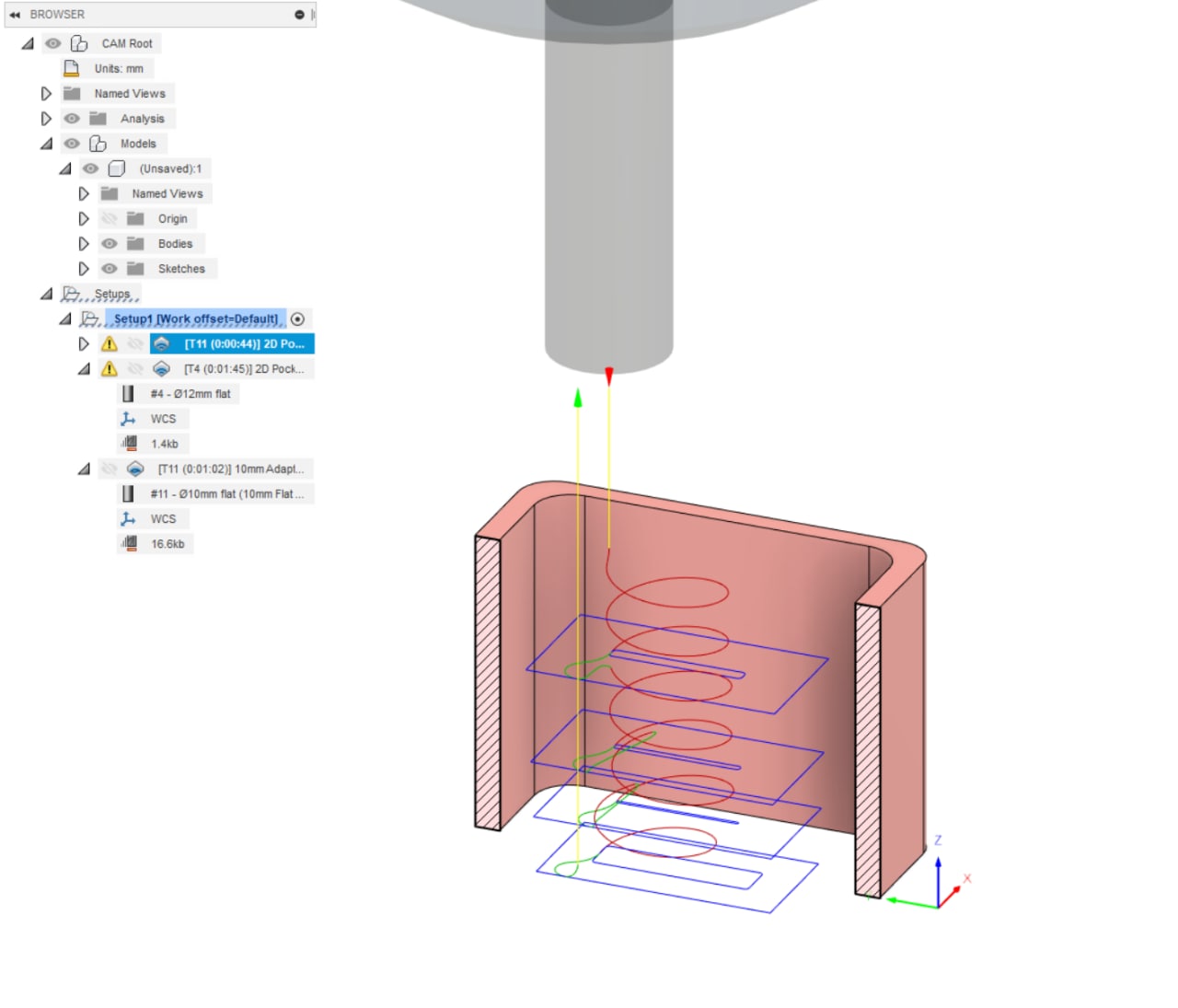Show toolpath of T11 (0:01:02) Adaptive operation
Viewport: 1178px width, 1008px height.
point(110,469)
